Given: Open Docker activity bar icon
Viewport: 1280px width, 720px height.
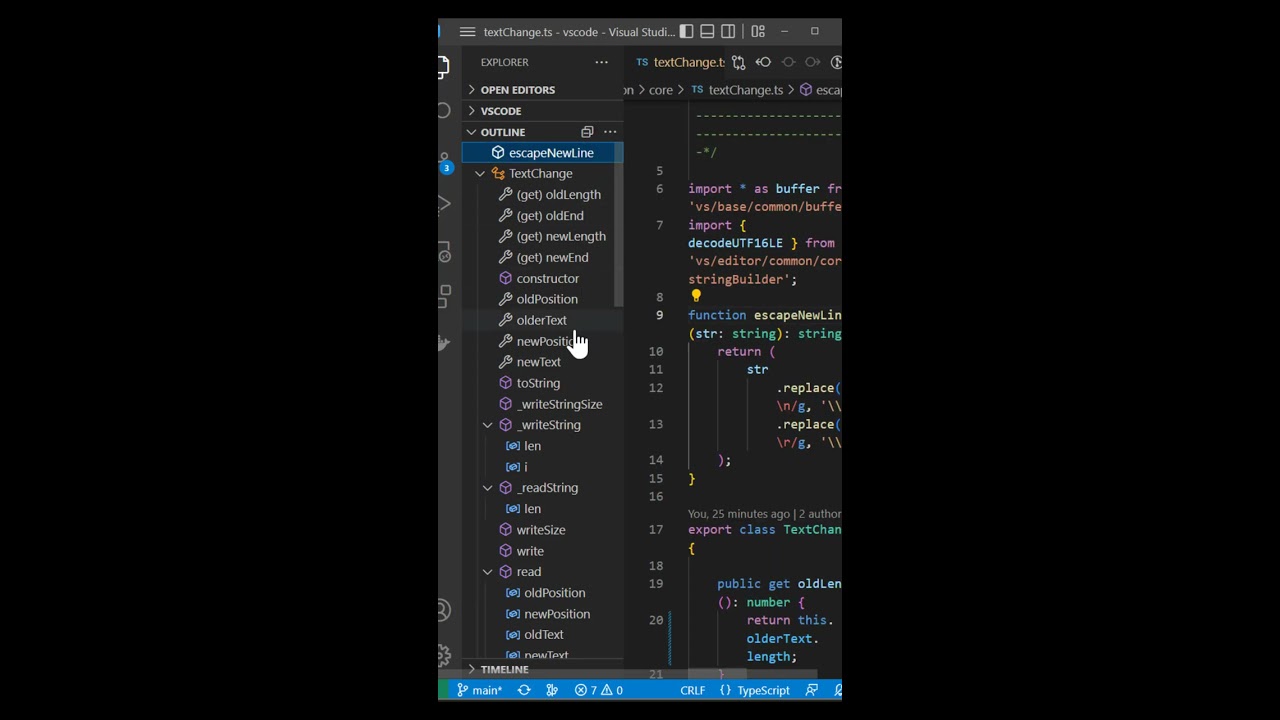Looking at the screenshot, I should point(445,343).
